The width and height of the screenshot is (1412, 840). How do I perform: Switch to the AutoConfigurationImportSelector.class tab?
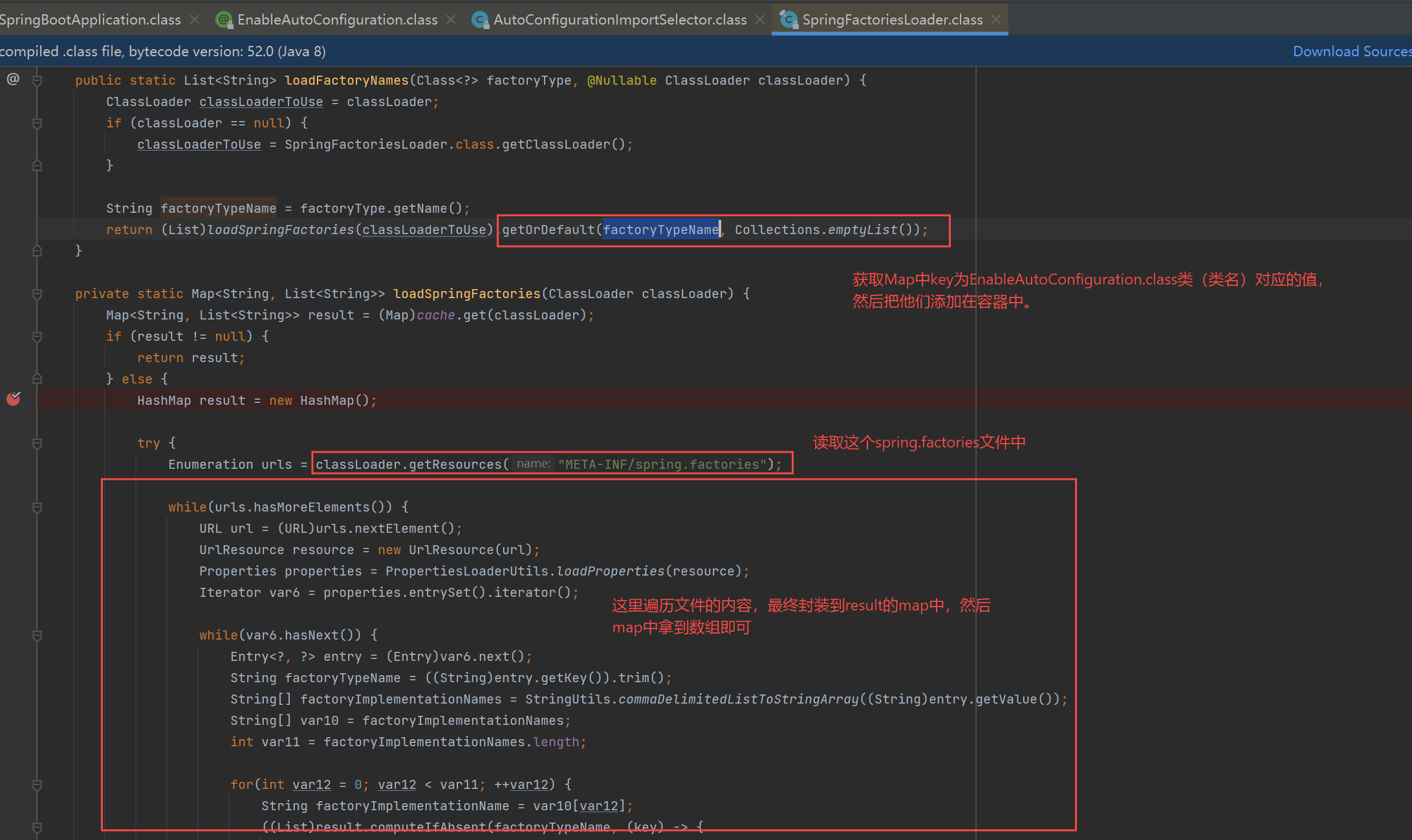pyautogui.click(x=619, y=20)
